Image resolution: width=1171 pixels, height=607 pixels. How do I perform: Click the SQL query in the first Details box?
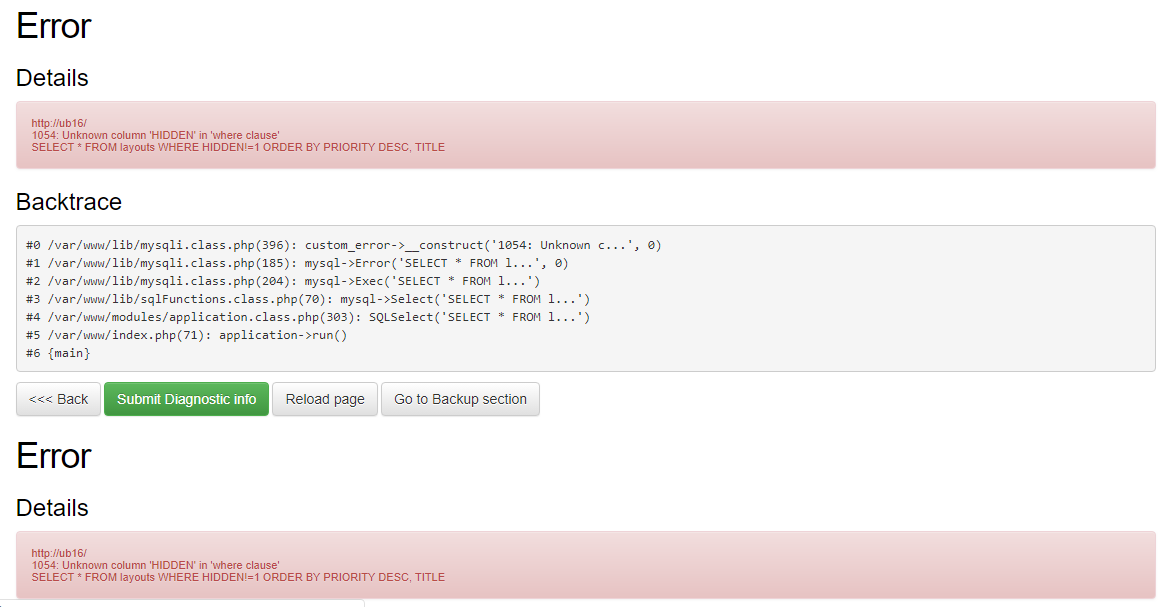click(238, 147)
